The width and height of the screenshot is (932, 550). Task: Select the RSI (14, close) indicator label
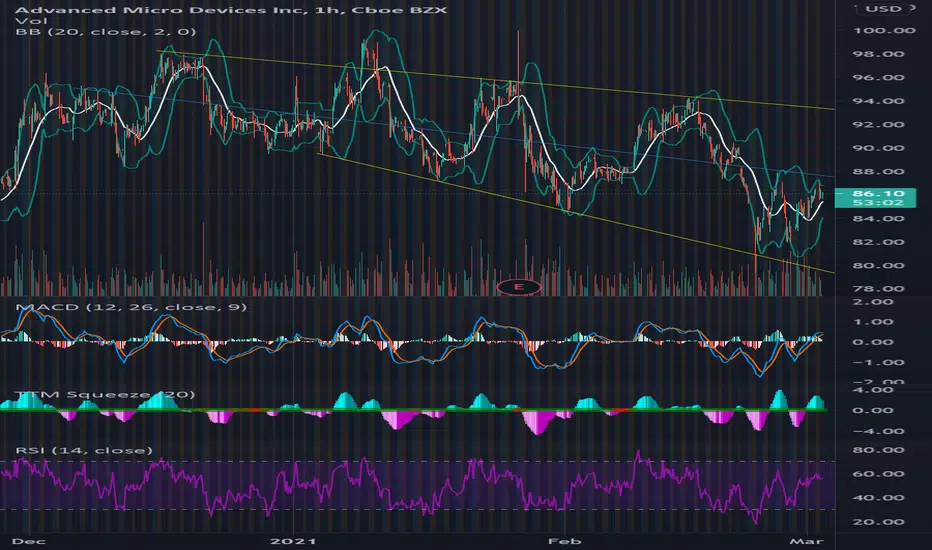point(84,450)
